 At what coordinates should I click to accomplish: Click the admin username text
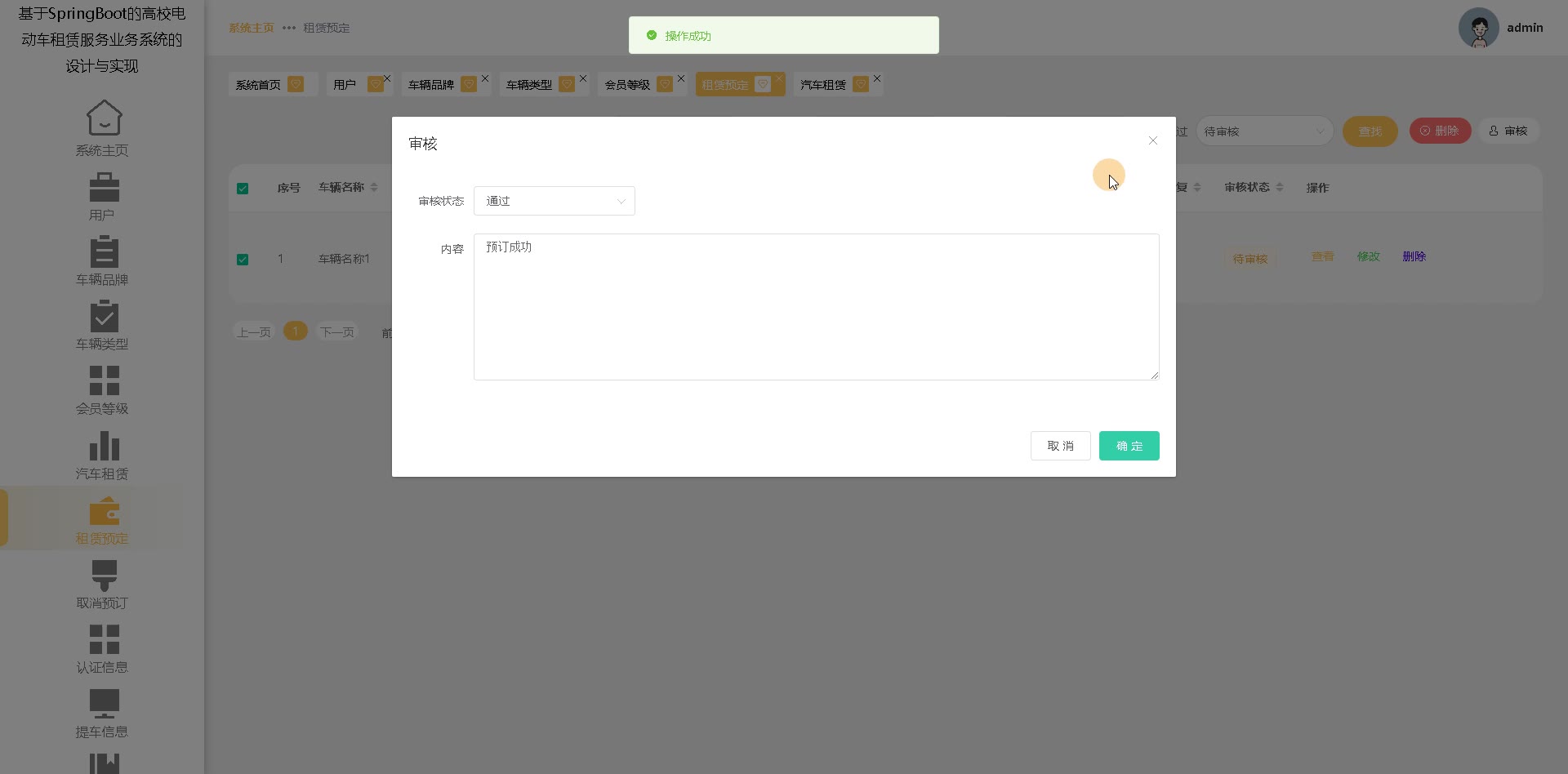(x=1525, y=28)
